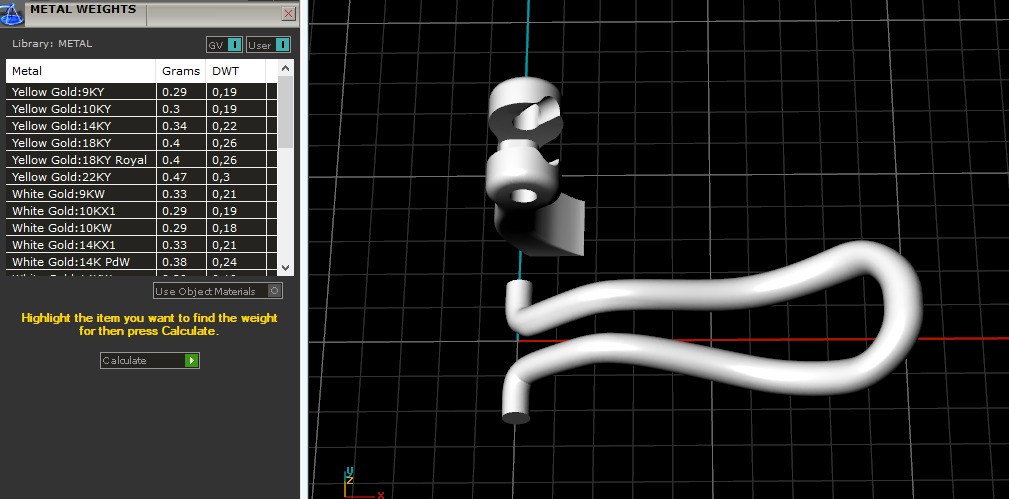Click the Metal Weights panel logo icon
This screenshot has height=499, width=1009.
pos(12,14)
